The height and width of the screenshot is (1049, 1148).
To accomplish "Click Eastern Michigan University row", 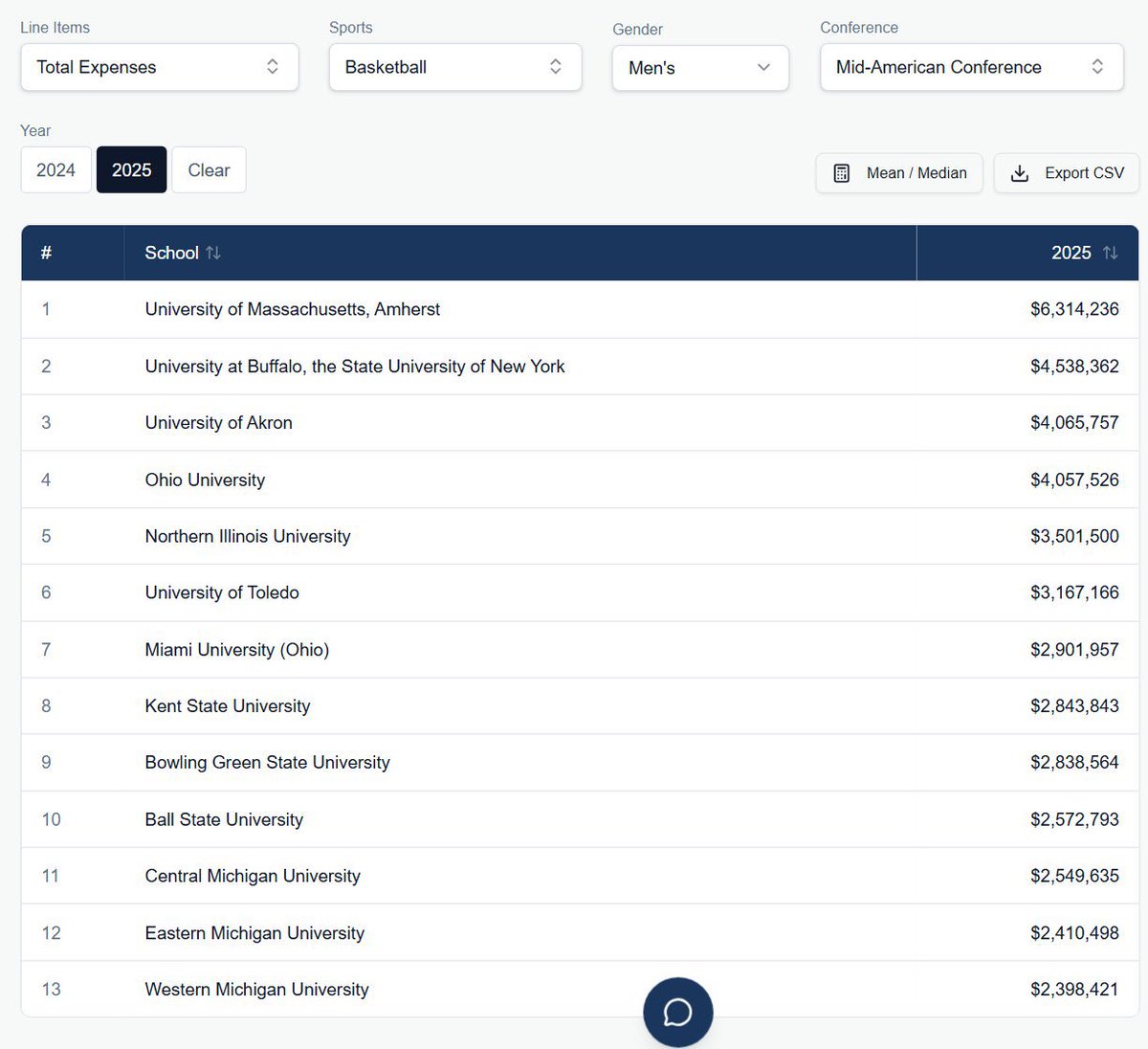I will 580,932.
